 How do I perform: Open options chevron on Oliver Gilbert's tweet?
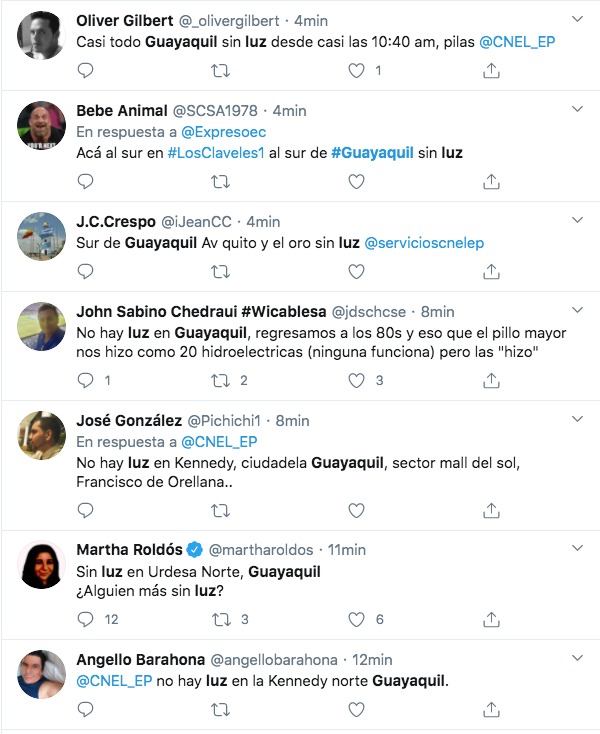(578, 19)
